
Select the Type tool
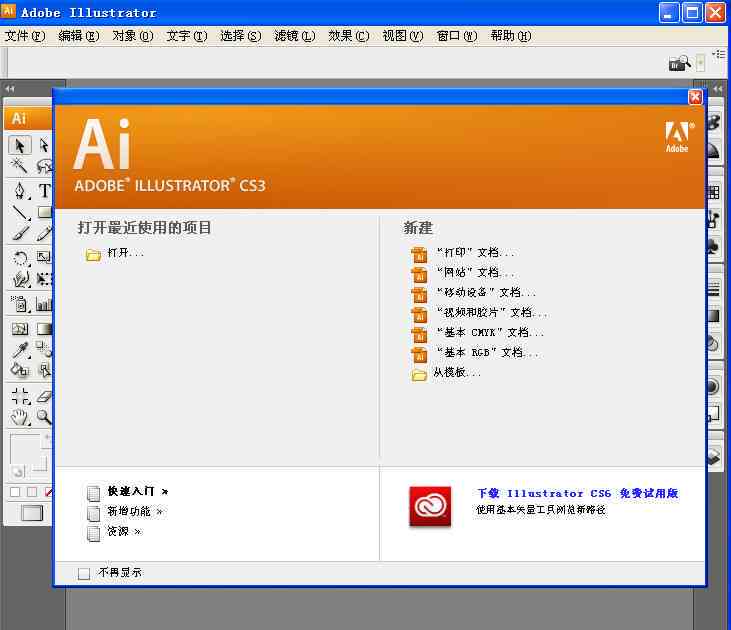(44, 191)
